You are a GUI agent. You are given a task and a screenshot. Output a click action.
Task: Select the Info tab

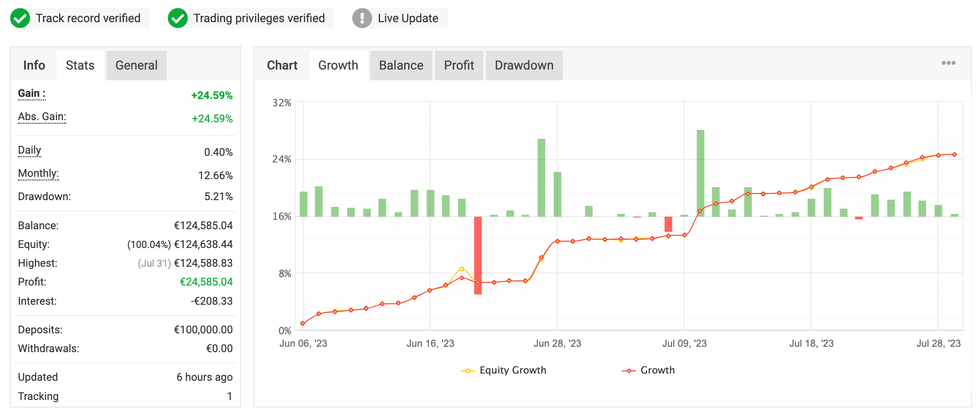point(34,65)
